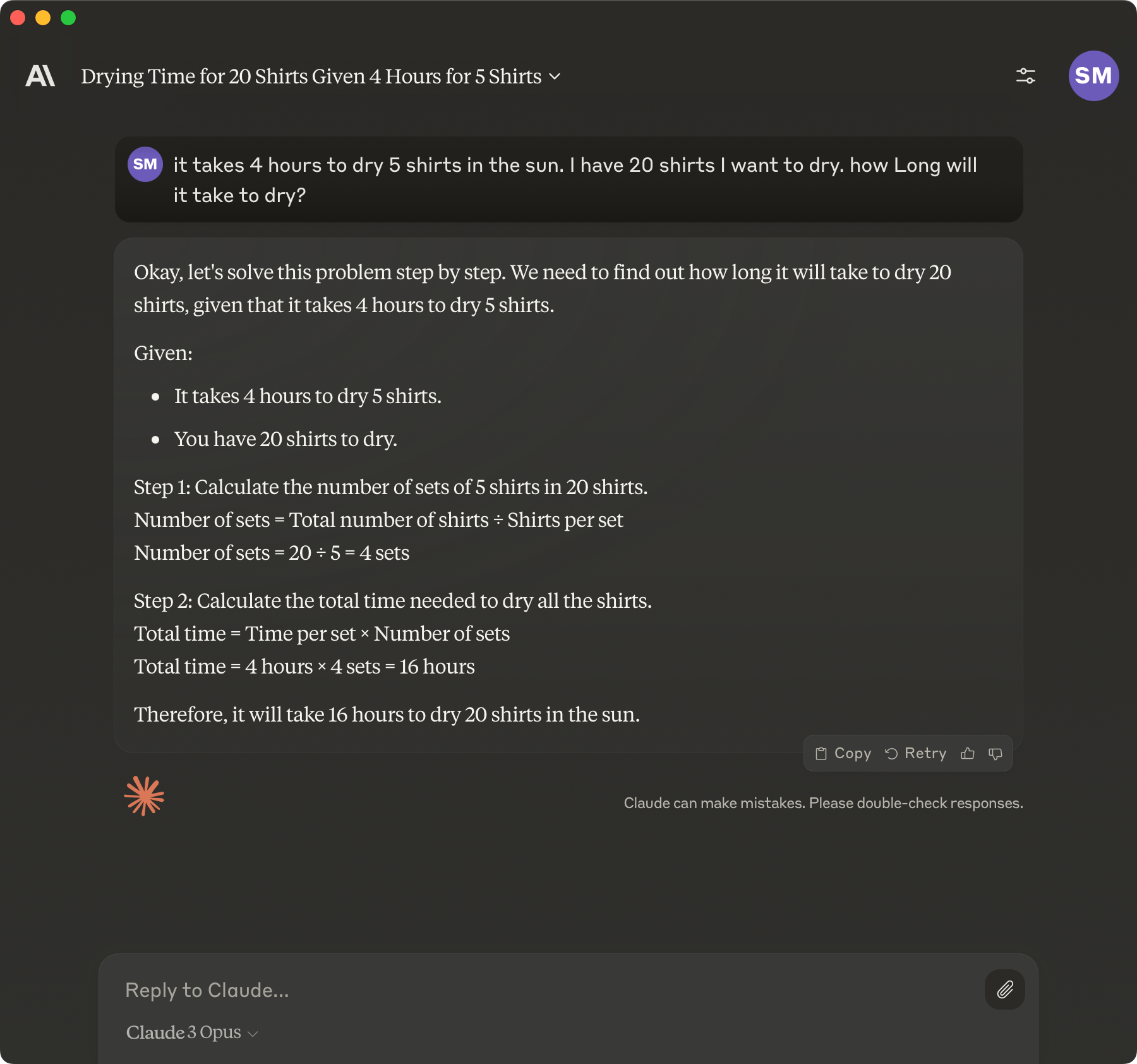Attach a file with the paperclip icon
Viewport: 1137px width, 1064px height.
(1004, 989)
